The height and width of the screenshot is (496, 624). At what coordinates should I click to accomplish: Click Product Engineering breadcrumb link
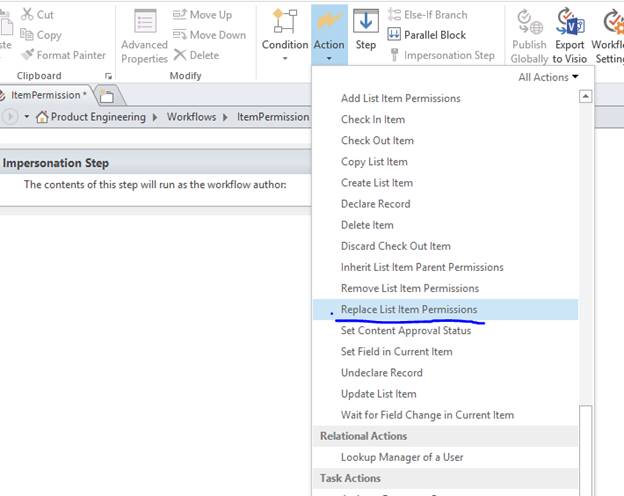click(98, 117)
